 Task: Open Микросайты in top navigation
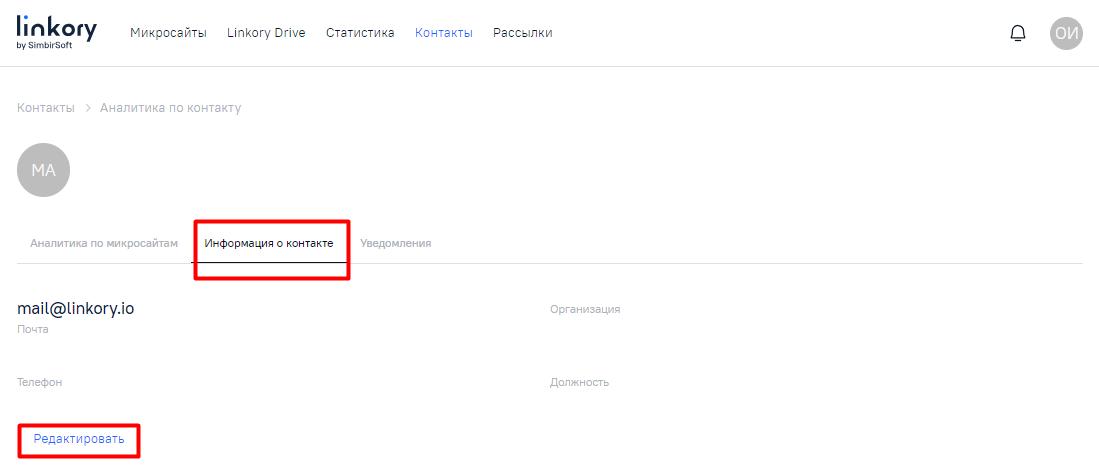click(168, 33)
